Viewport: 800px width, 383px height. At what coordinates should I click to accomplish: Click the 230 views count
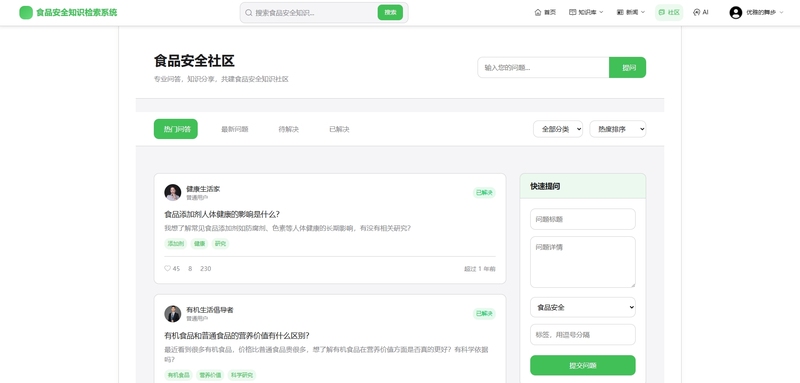(206, 268)
